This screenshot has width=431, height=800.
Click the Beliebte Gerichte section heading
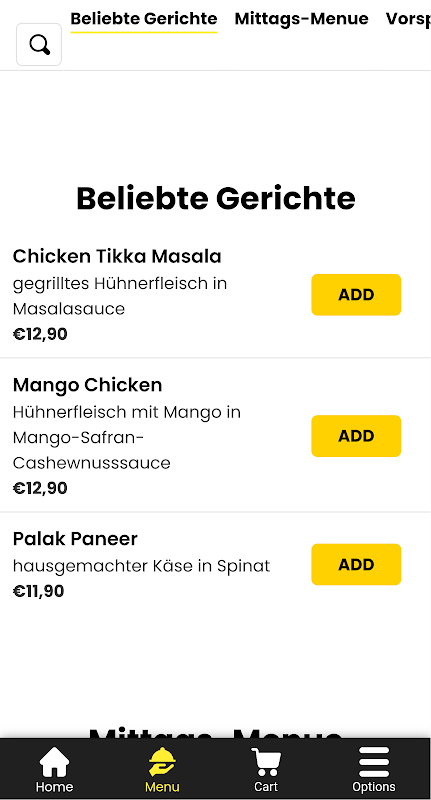coord(216,198)
